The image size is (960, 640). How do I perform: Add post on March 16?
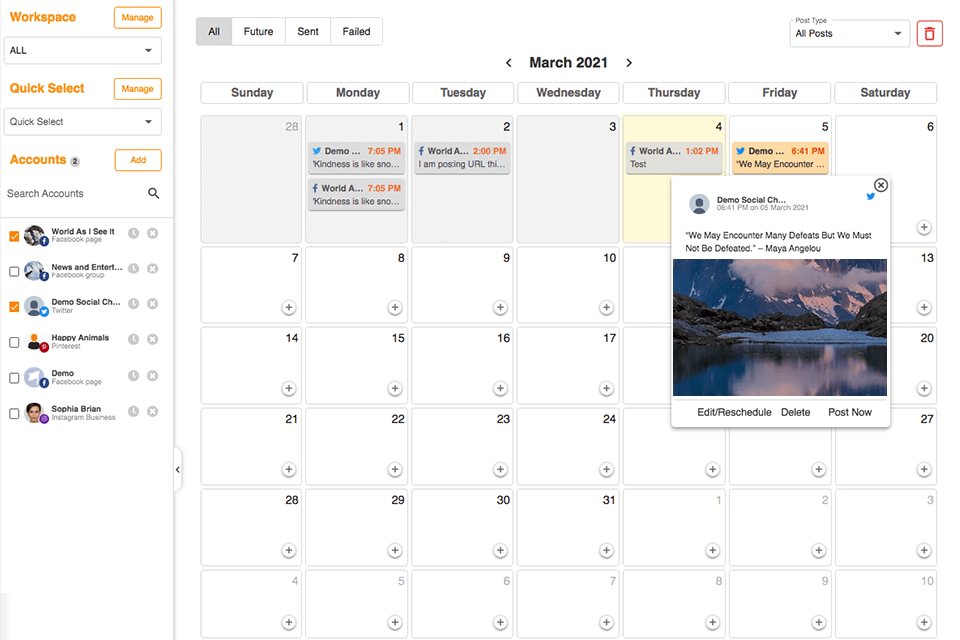tap(500, 388)
